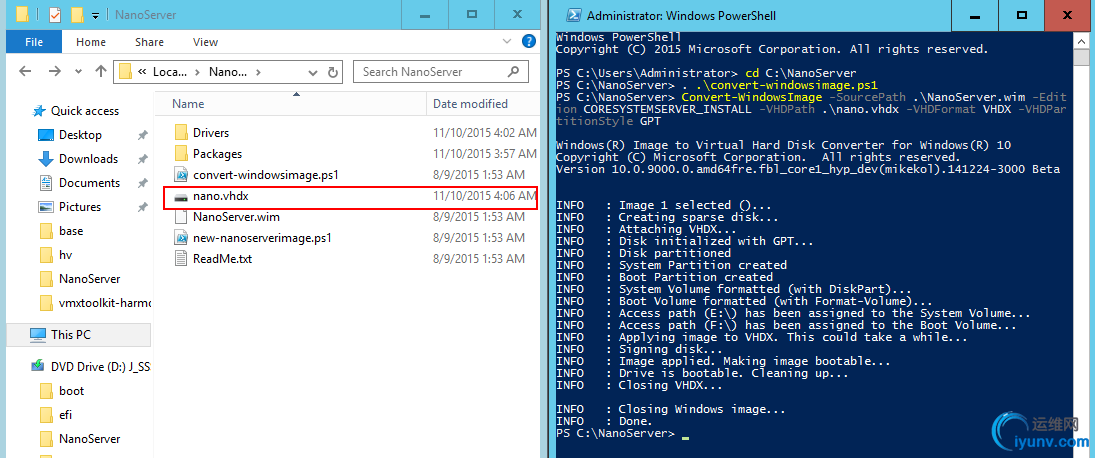
Task: Click the Properties icon in quick access toolbar
Action: (x=54, y=14)
